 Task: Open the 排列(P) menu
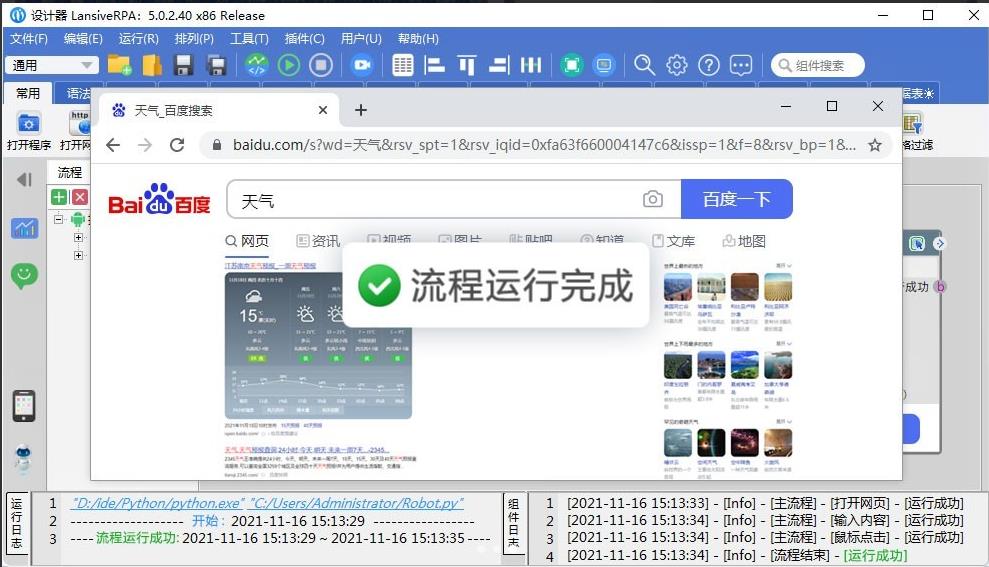coord(194,38)
